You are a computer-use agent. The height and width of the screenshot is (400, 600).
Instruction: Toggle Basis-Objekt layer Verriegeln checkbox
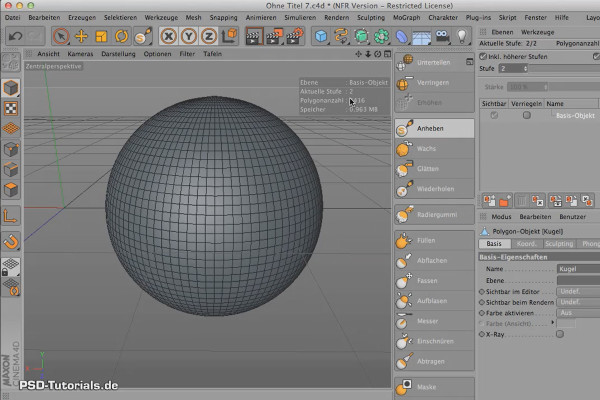pos(527,115)
